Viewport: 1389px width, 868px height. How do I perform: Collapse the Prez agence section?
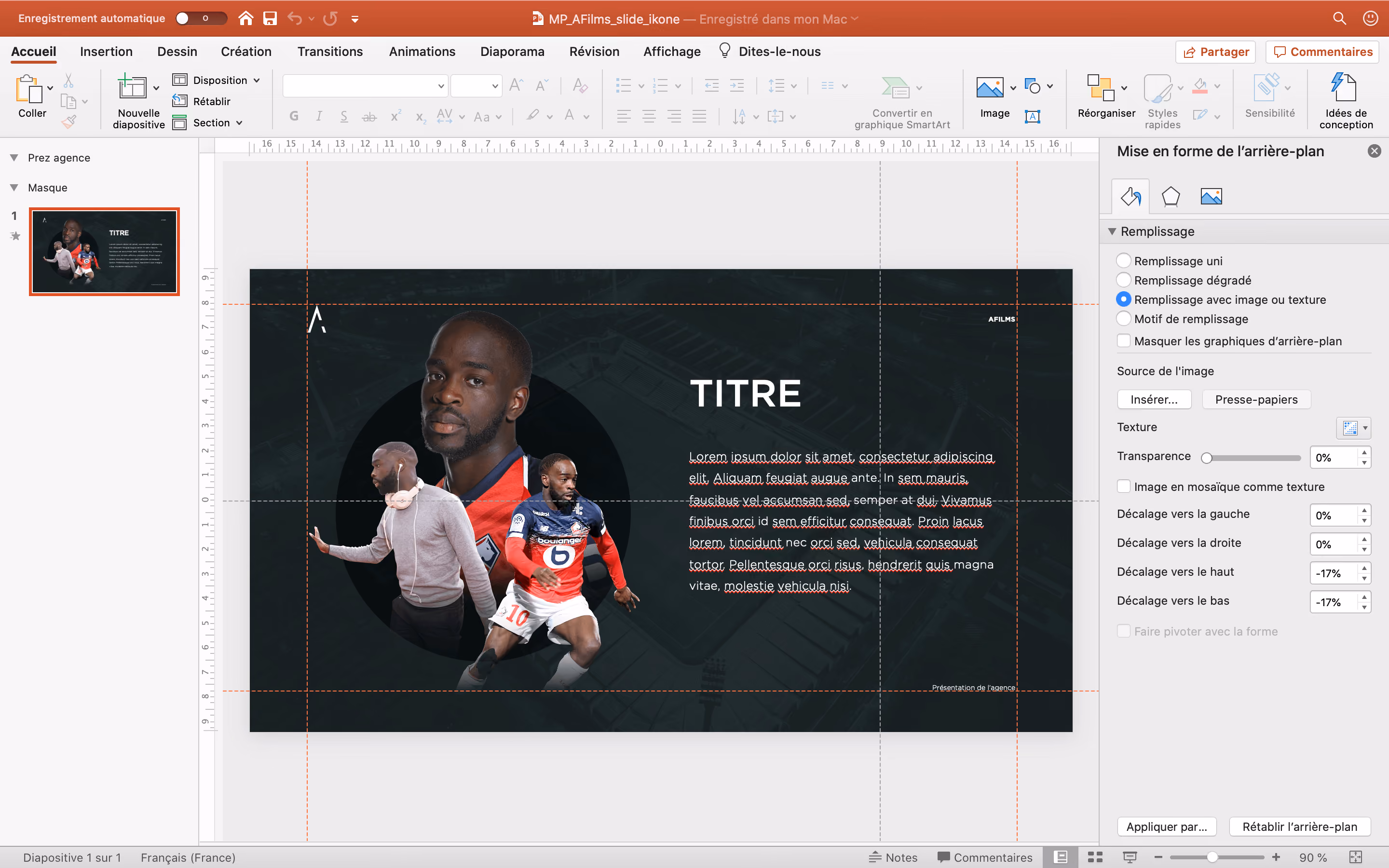(14, 157)
